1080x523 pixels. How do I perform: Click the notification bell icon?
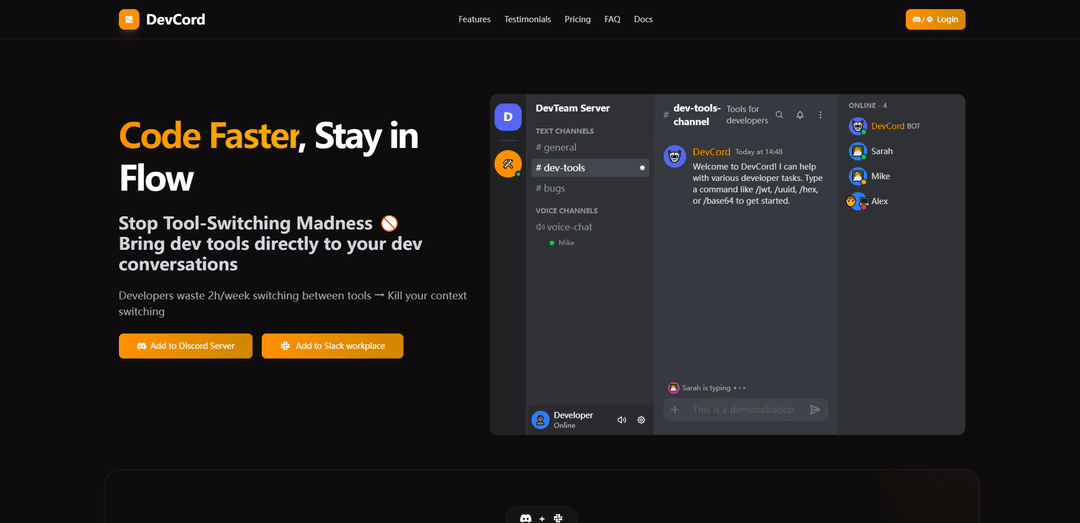800,115
